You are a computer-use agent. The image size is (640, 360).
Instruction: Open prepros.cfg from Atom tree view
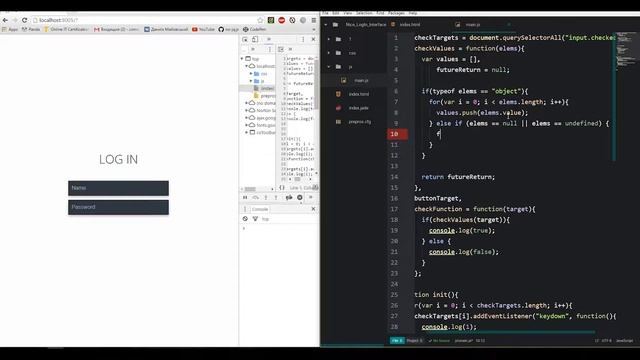click(359, 122)
